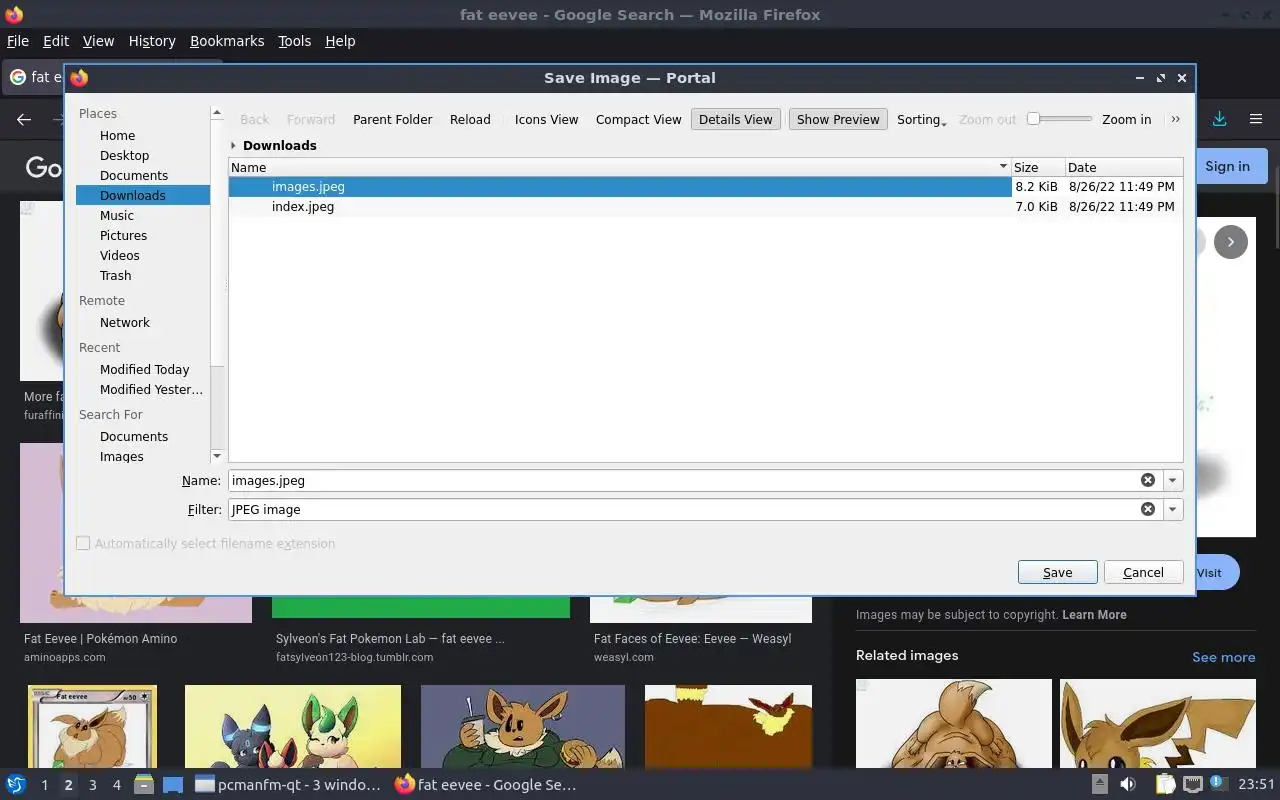This screenshot has width=1280, height=800.
Task: Open the Bookmarks menu in Firefox
Action: pos(227,41)
